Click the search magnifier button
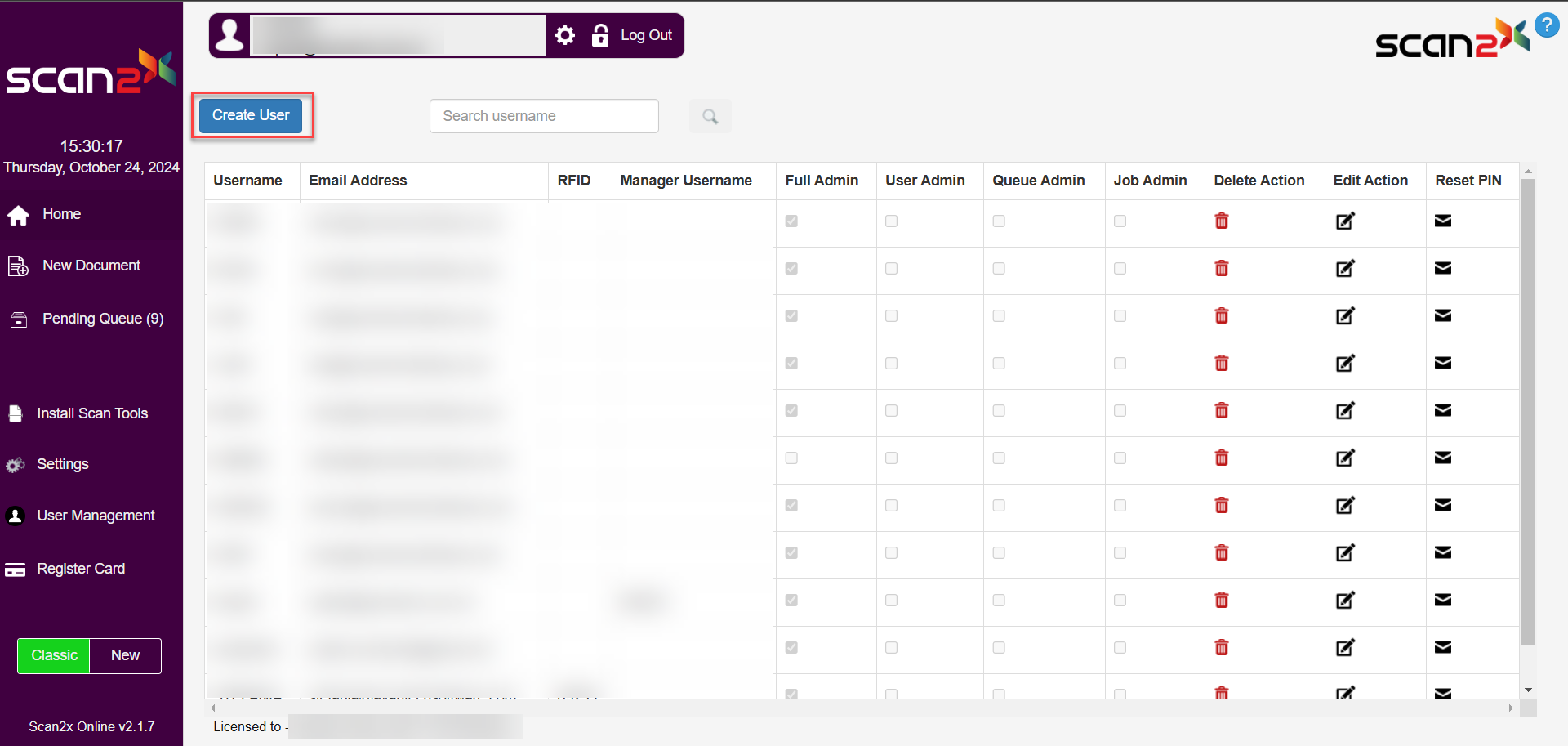Screen dimensions: 1568x746 pos(710,116)
